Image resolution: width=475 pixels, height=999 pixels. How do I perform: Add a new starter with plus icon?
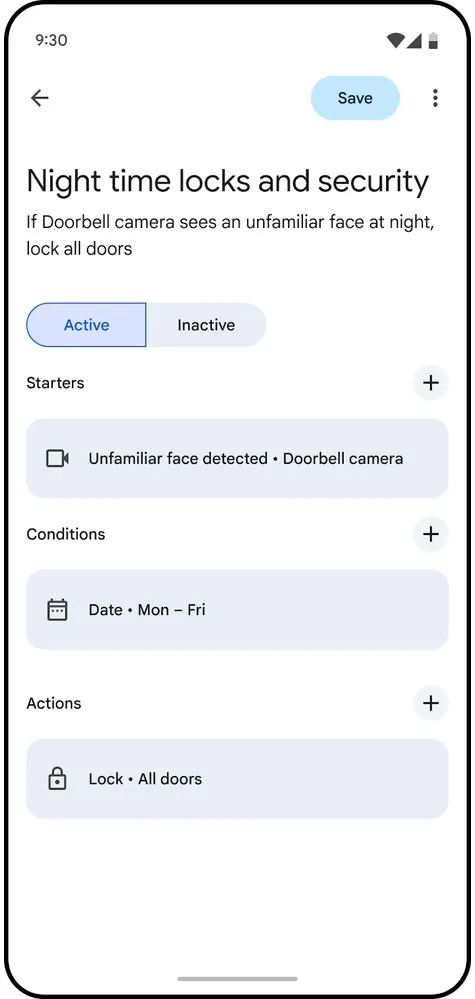click(431, 383)
